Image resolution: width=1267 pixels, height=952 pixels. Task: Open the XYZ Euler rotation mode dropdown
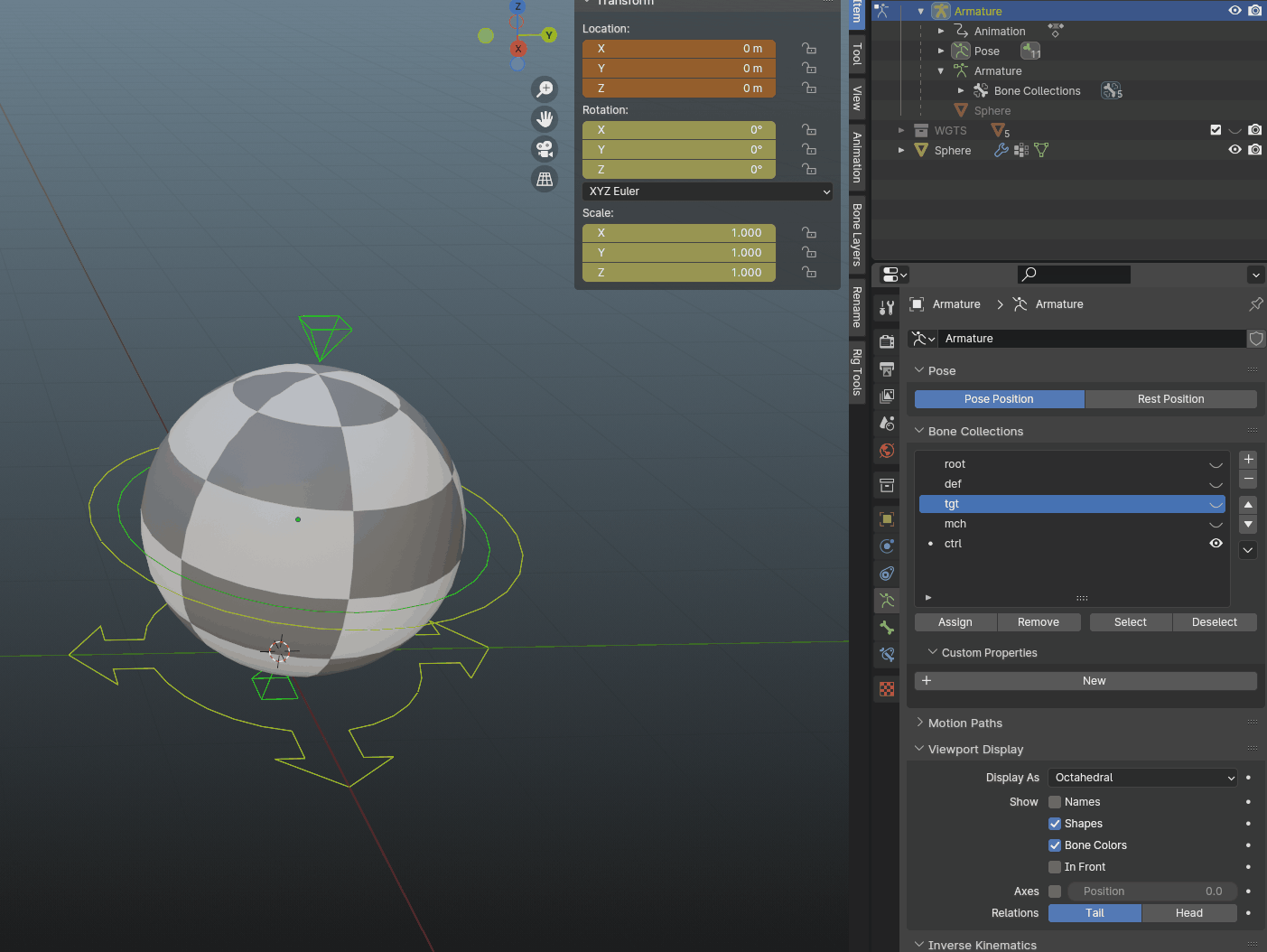click(x=707, y=191)
